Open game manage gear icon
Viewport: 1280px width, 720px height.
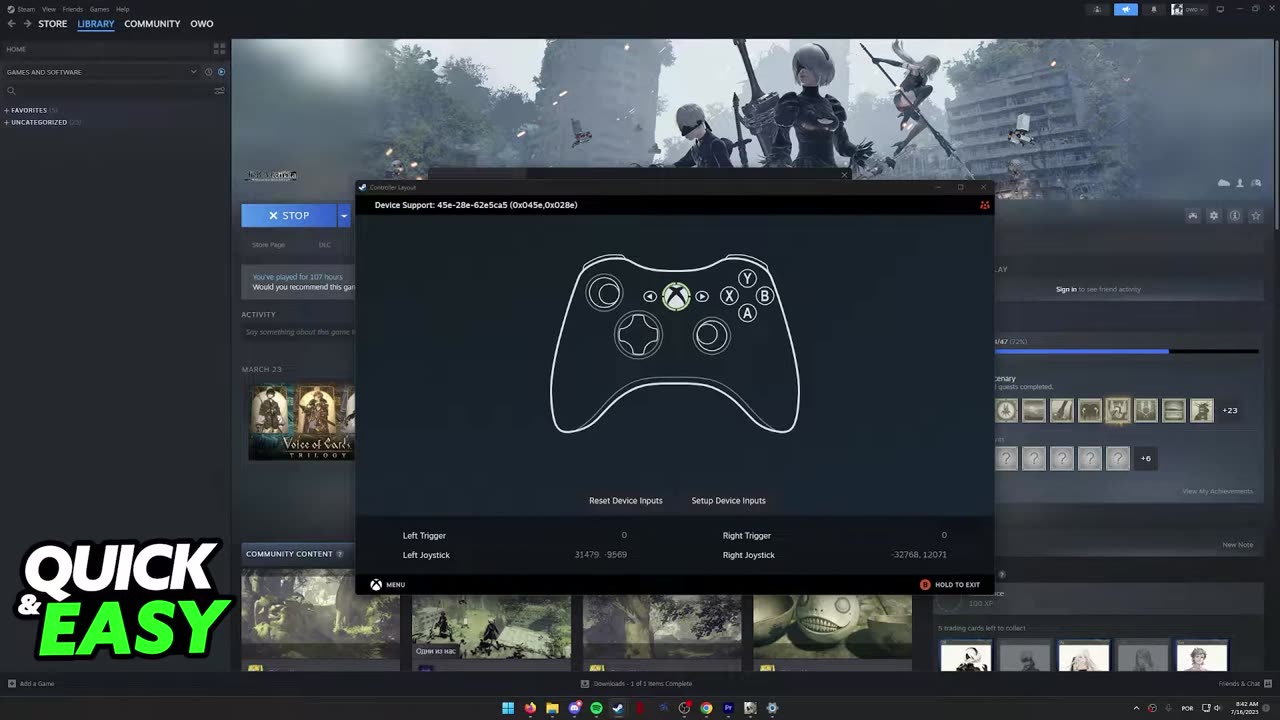click(x=1214, y=216)
